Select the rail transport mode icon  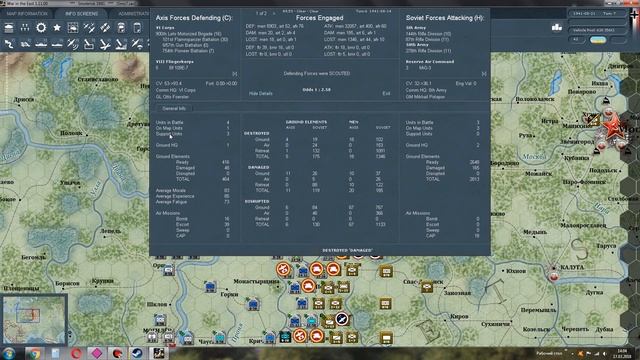[25, 44]
